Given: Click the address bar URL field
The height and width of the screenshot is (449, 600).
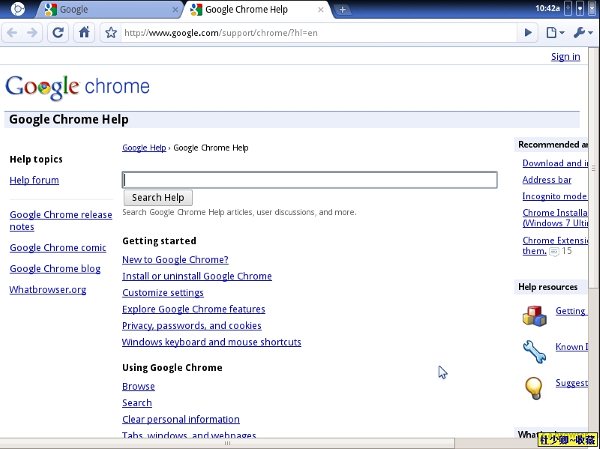Looking at the screenshot, I should click(x=320, y=33).
